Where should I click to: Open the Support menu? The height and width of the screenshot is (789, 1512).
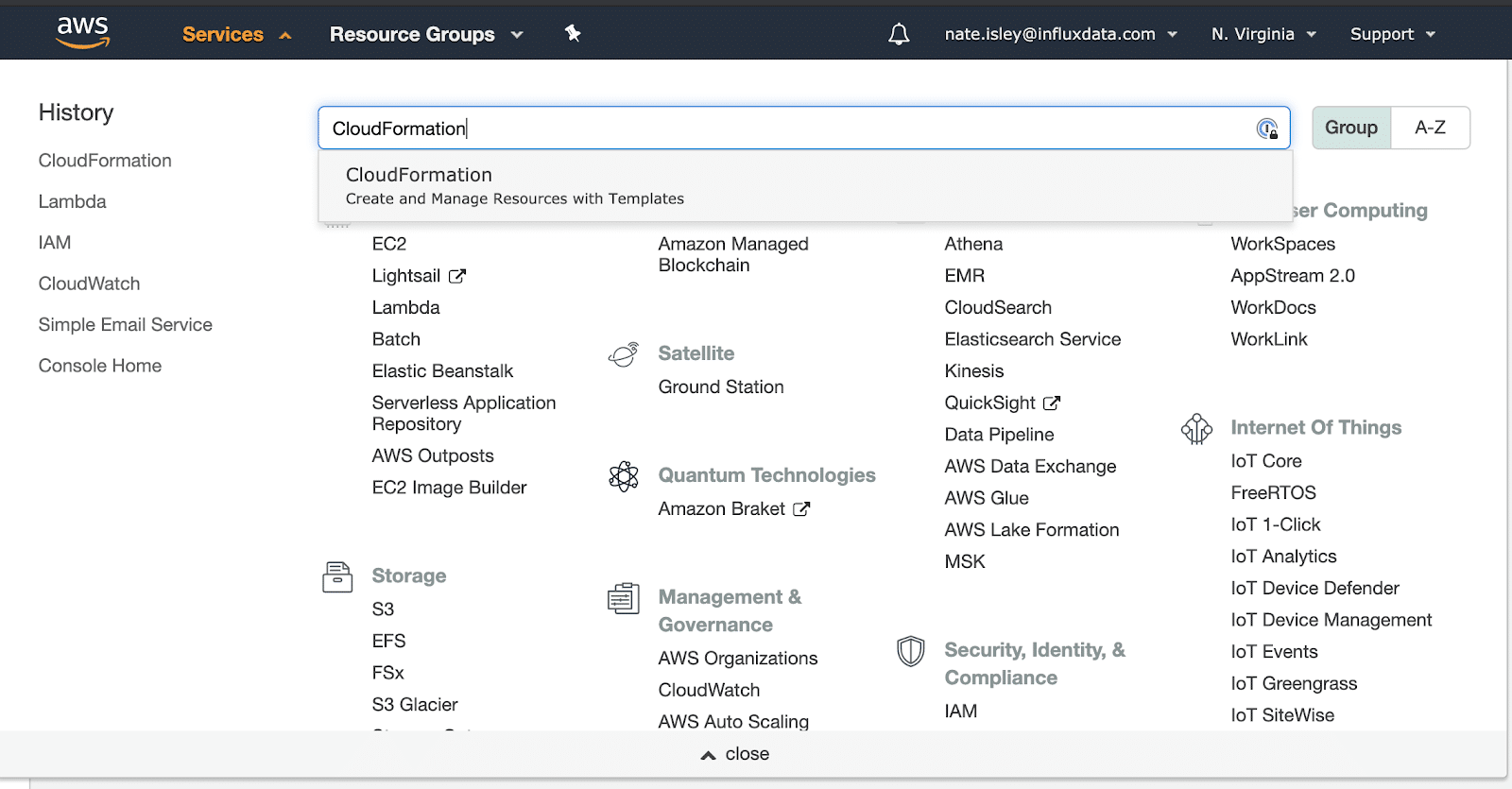click(1392, 35)
